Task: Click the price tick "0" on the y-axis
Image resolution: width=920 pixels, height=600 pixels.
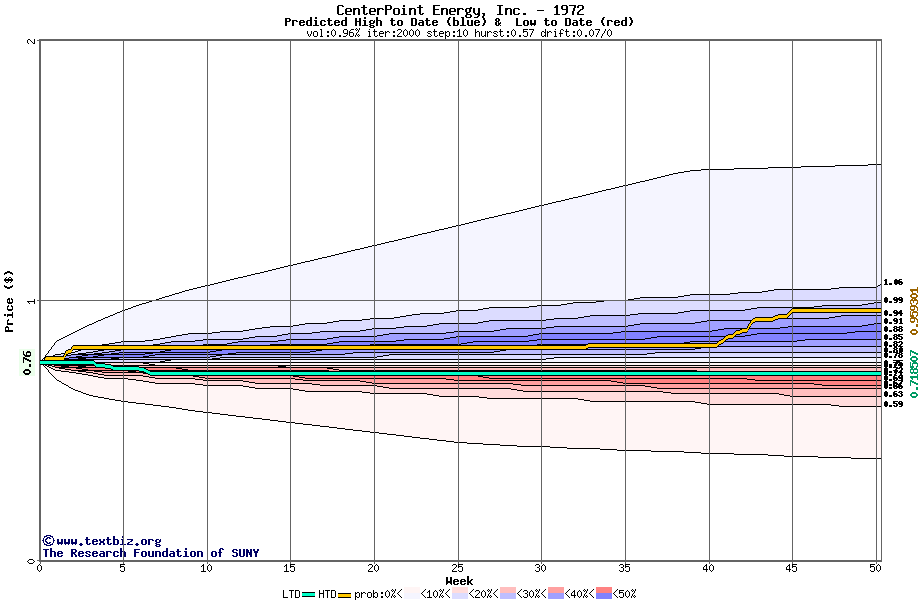Action: (32, 561)
